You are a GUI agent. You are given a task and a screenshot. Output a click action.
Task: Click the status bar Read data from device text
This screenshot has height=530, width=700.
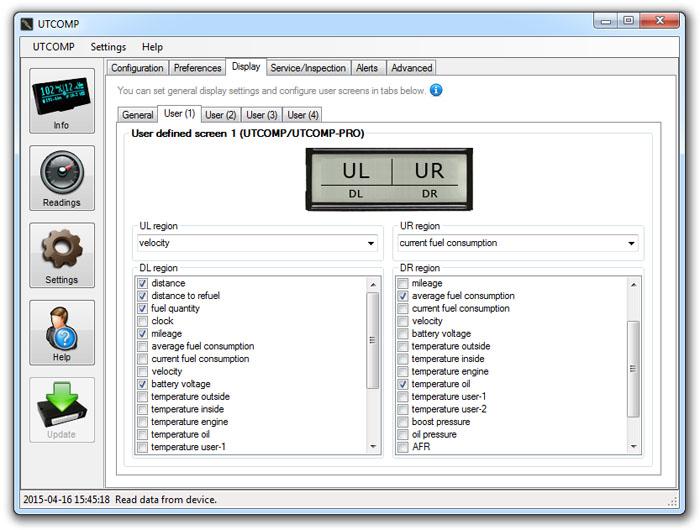click(x=166, y=500)
